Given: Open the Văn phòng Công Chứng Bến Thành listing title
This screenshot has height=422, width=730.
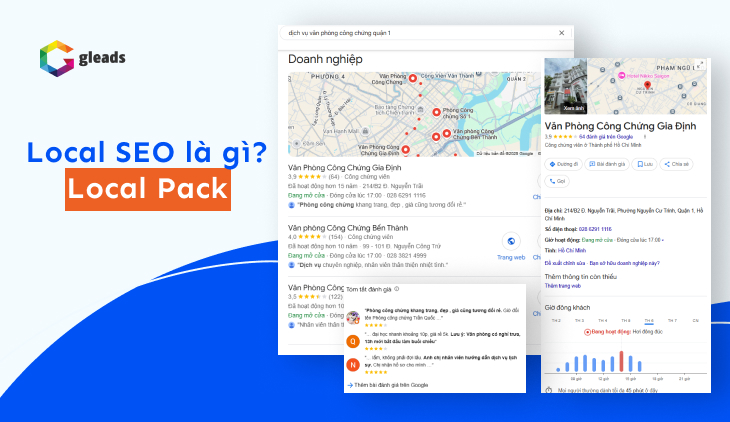Looking at the screenshot, I should tap(348, 228).
